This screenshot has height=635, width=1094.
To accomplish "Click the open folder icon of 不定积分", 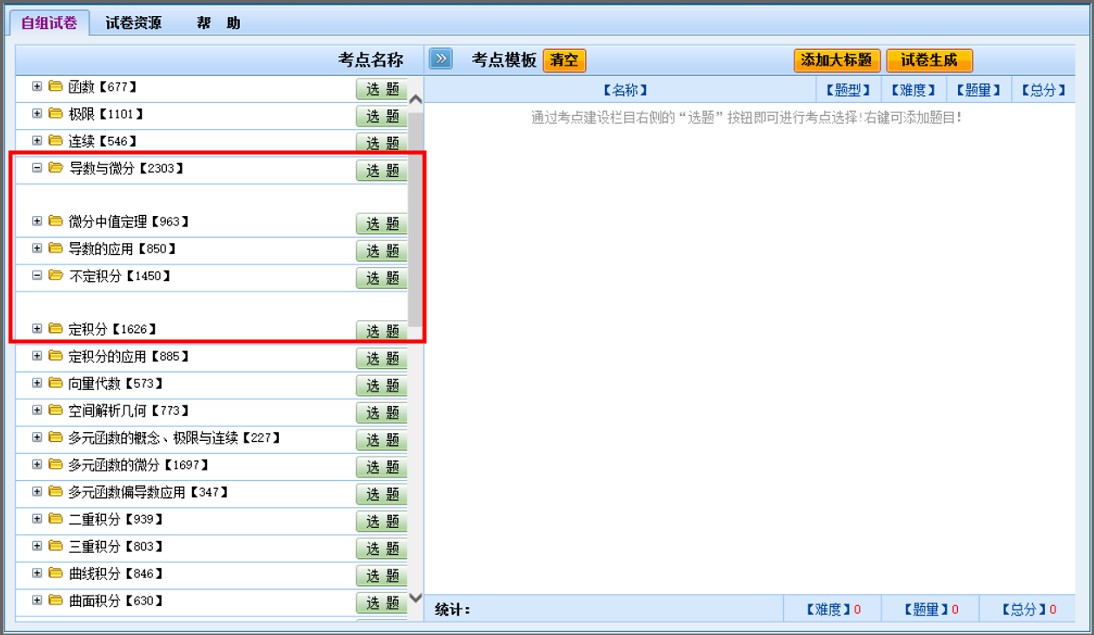I will (x=56, y=276).
